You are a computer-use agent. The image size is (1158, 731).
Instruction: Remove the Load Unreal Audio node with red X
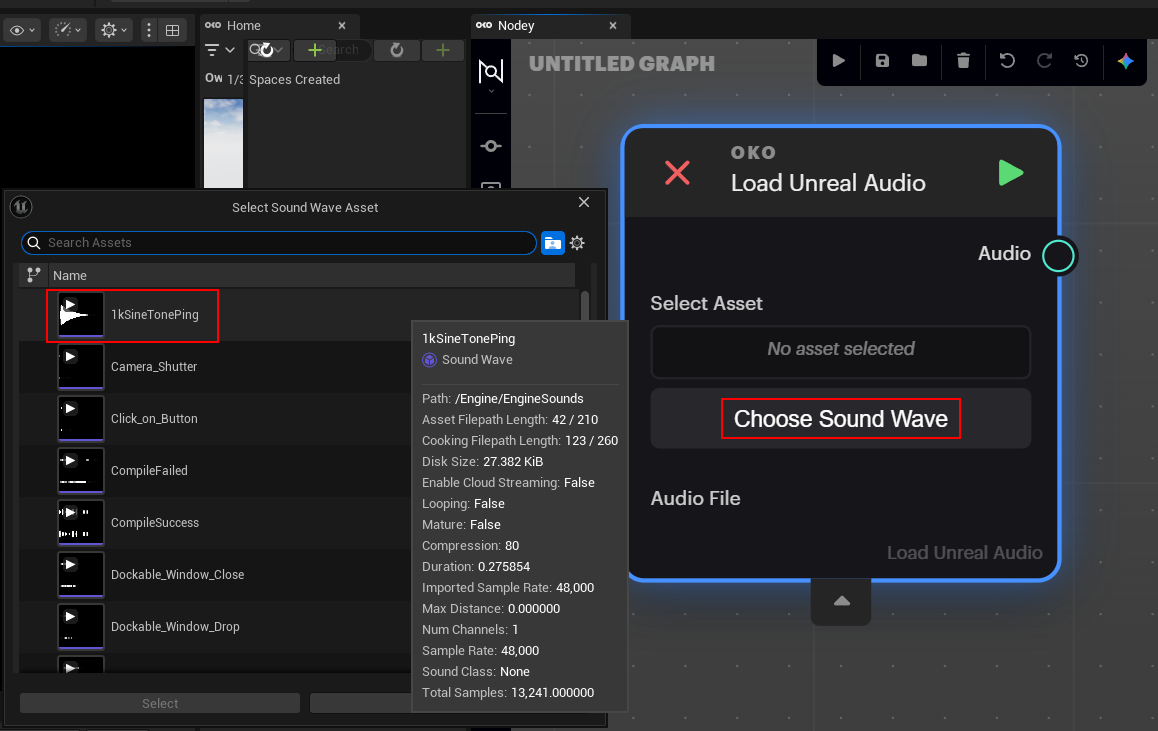coord(677,173)
